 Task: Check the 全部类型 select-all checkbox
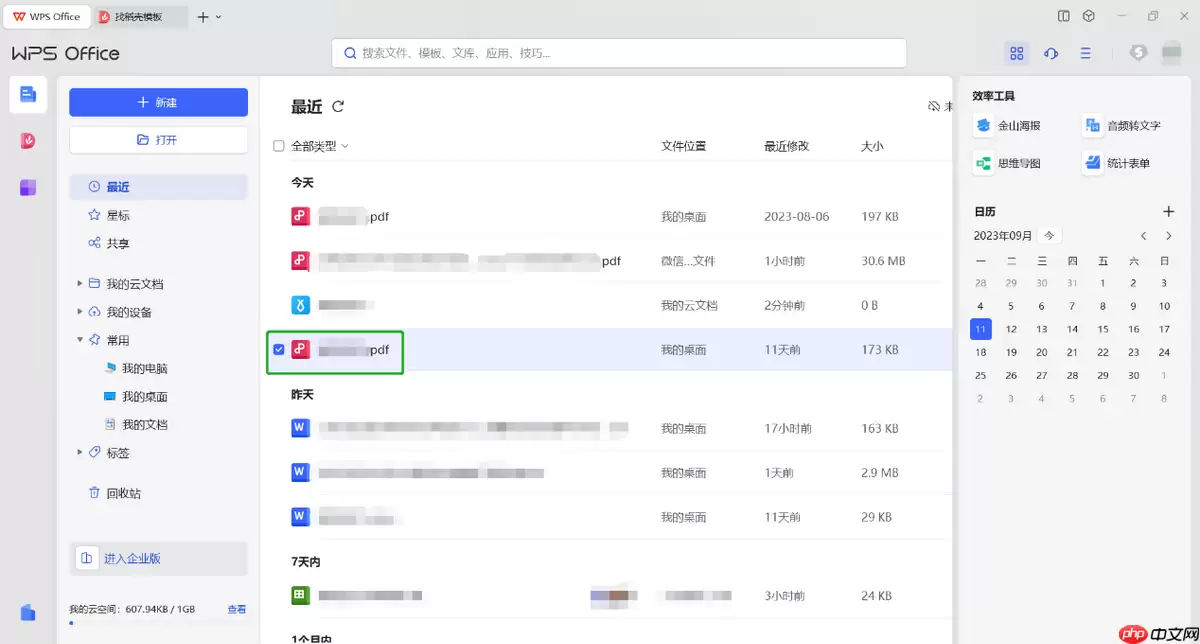[278, 145]
